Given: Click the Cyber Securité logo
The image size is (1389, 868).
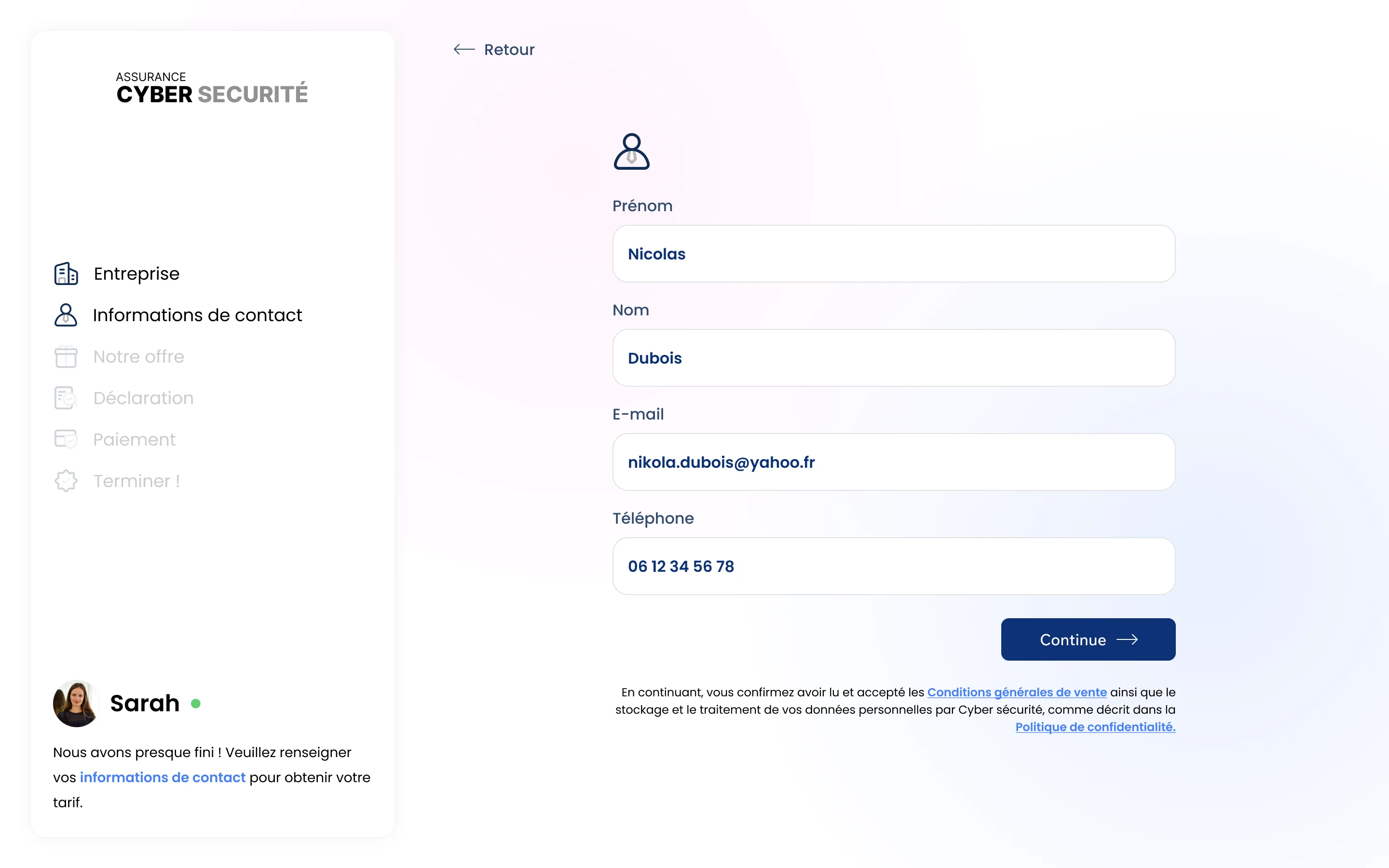Looking at the screenshot, I should (x=212, y=88).
